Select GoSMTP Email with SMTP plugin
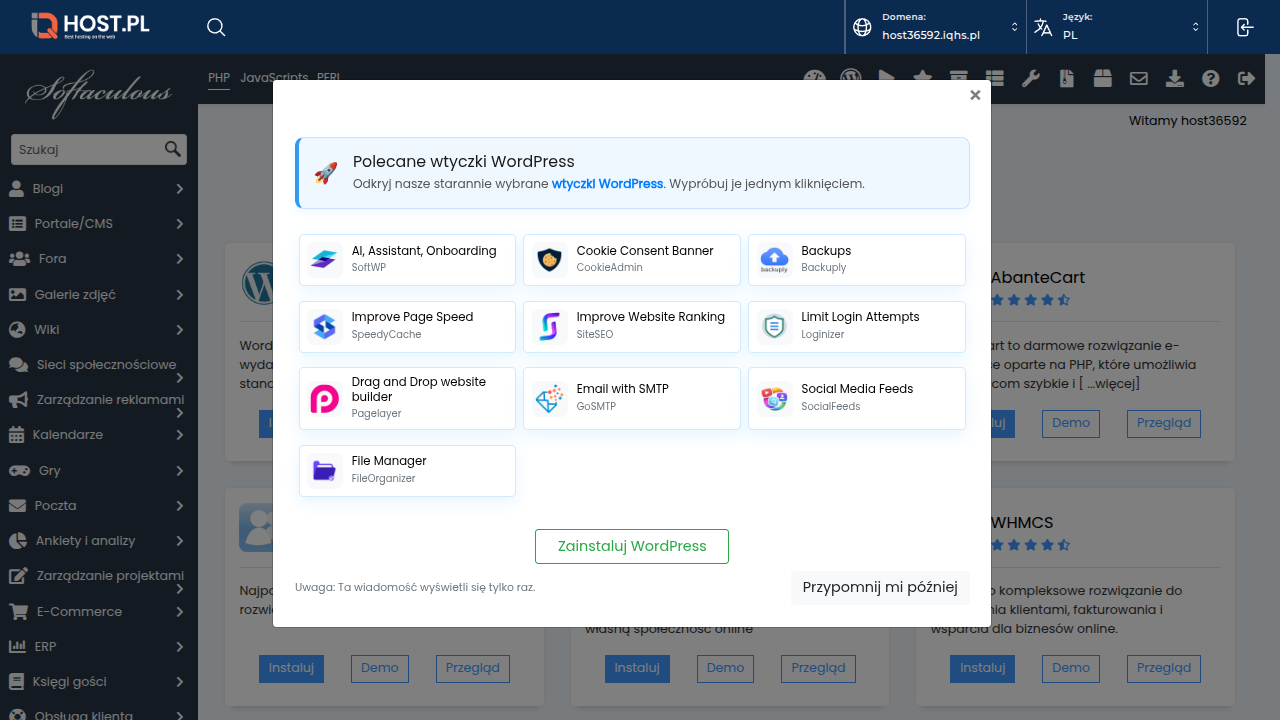Screen dimensions: 1280x720 click(x=632, y=398)
